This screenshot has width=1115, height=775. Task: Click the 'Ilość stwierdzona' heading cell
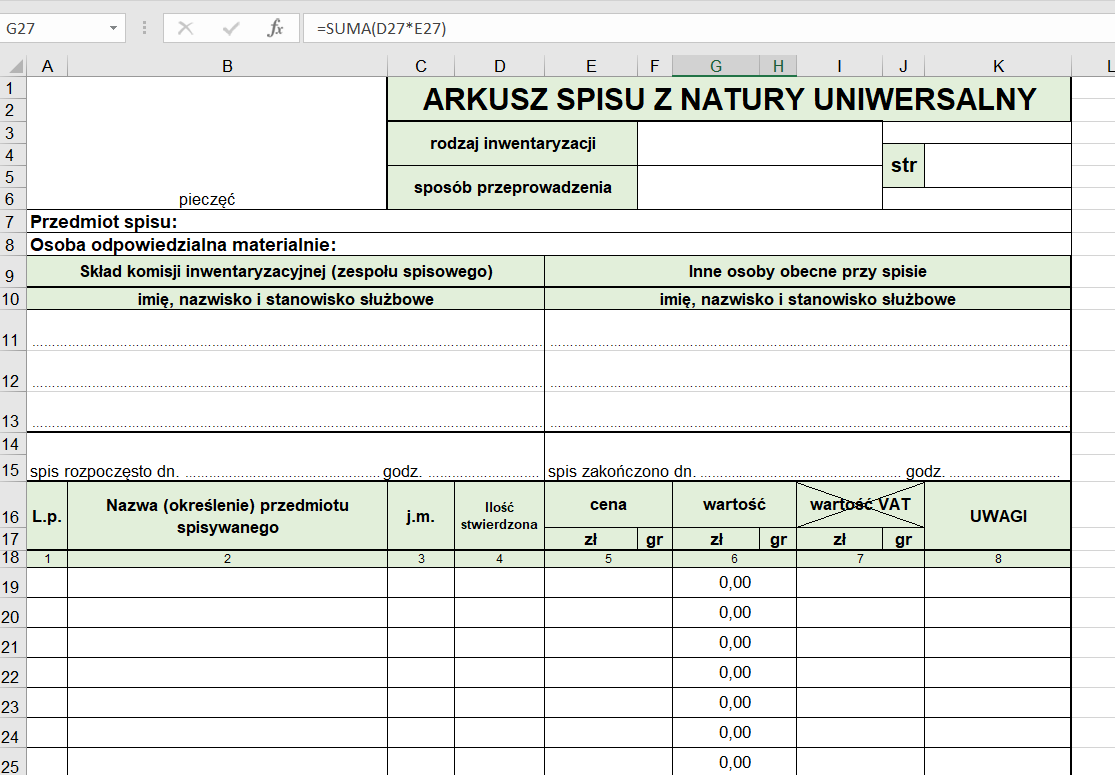pos(500,517)
